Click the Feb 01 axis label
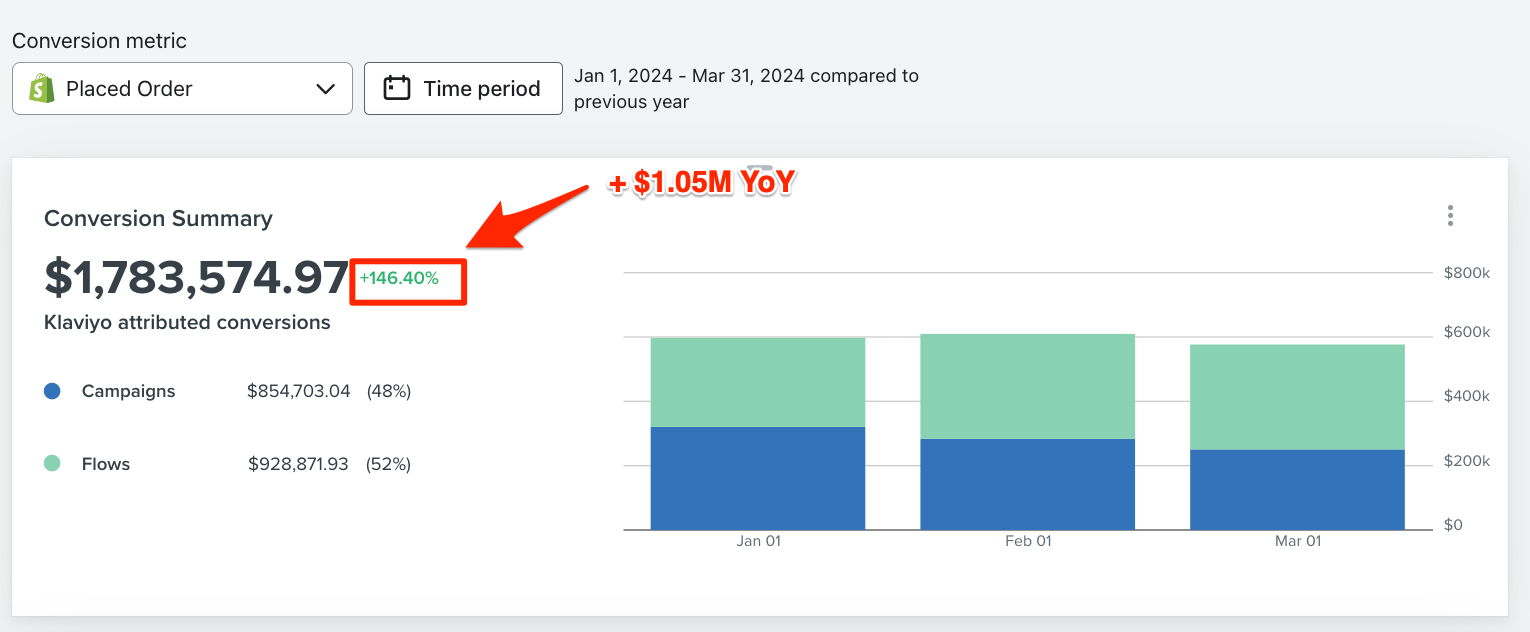 pyautogui.click(x=1028, y=541)
